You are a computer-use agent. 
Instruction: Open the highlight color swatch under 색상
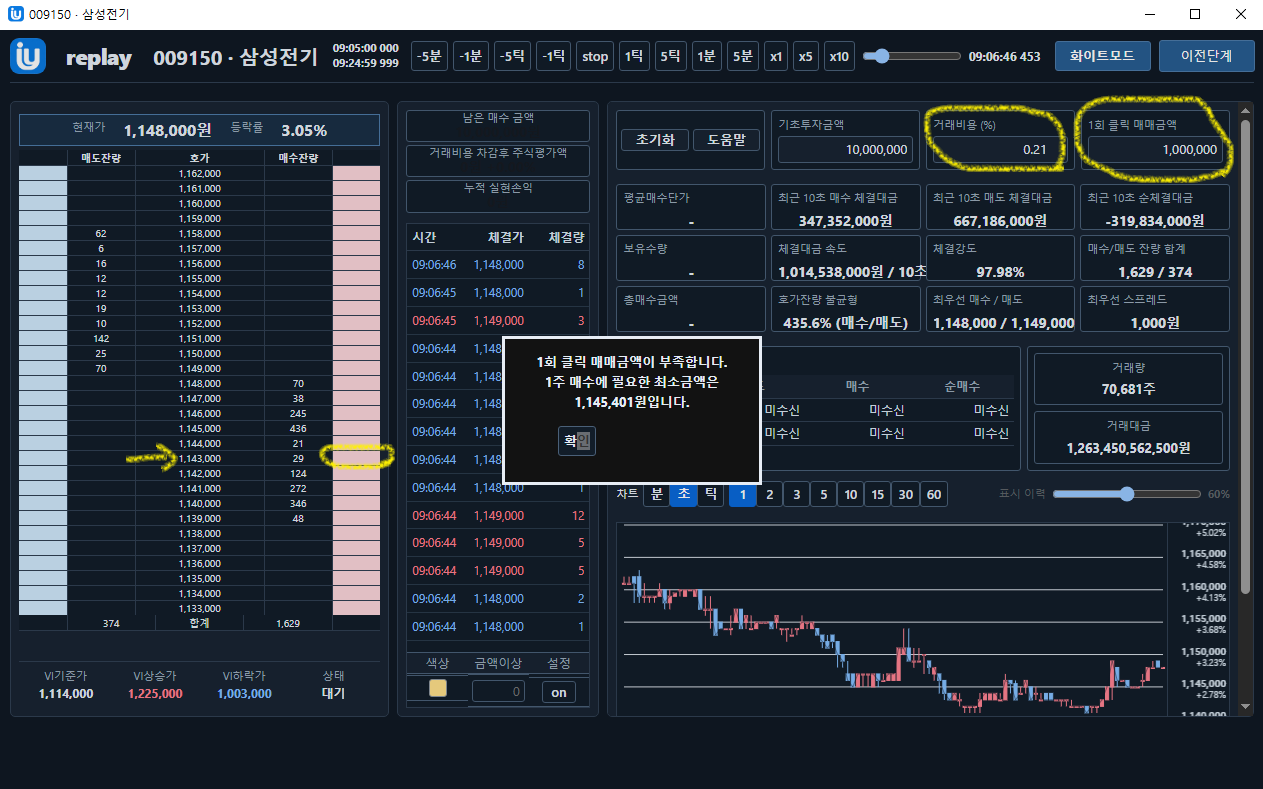click(437, 688)
